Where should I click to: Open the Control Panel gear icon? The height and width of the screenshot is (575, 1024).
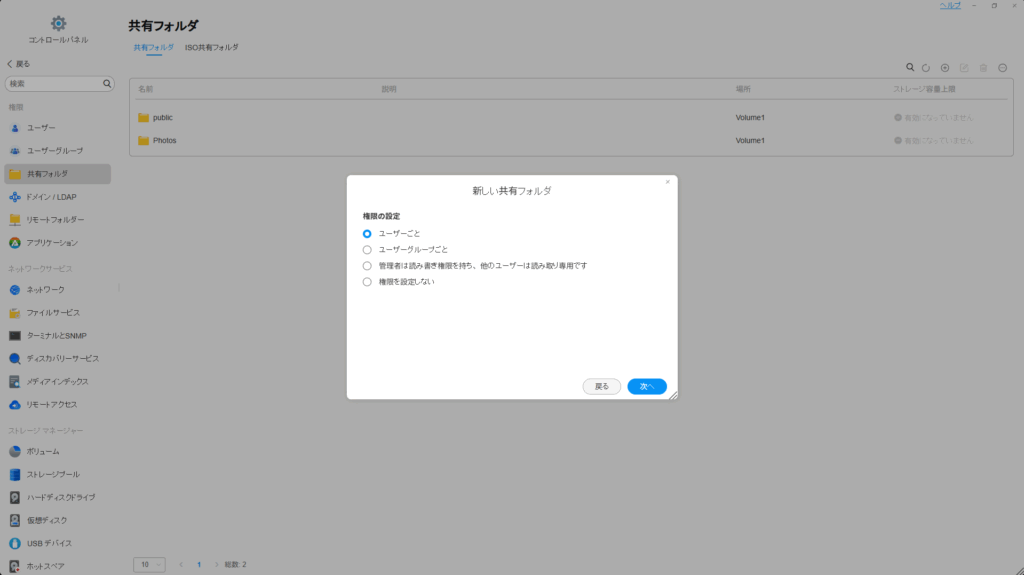pos(58,24)
